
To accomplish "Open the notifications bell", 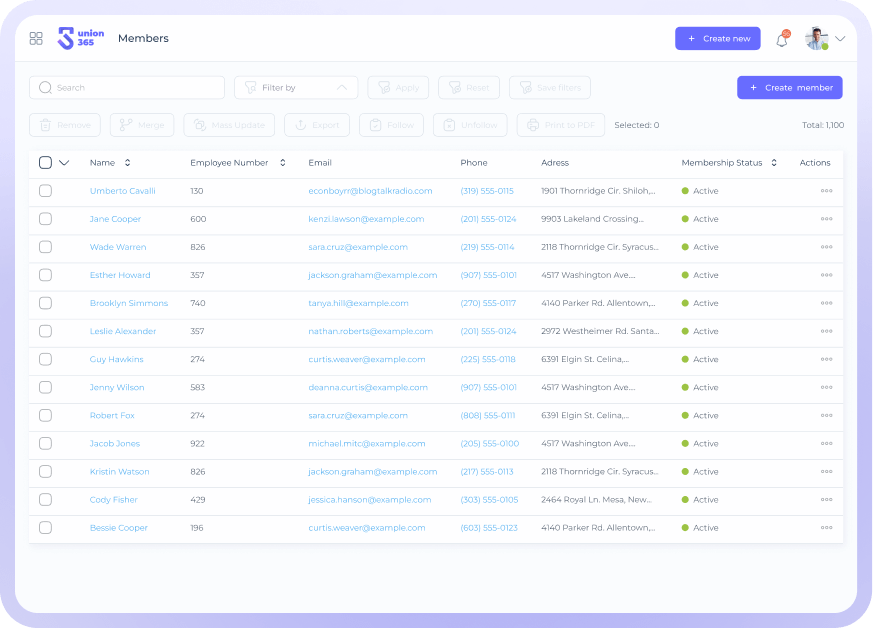I will pos(782,39).
